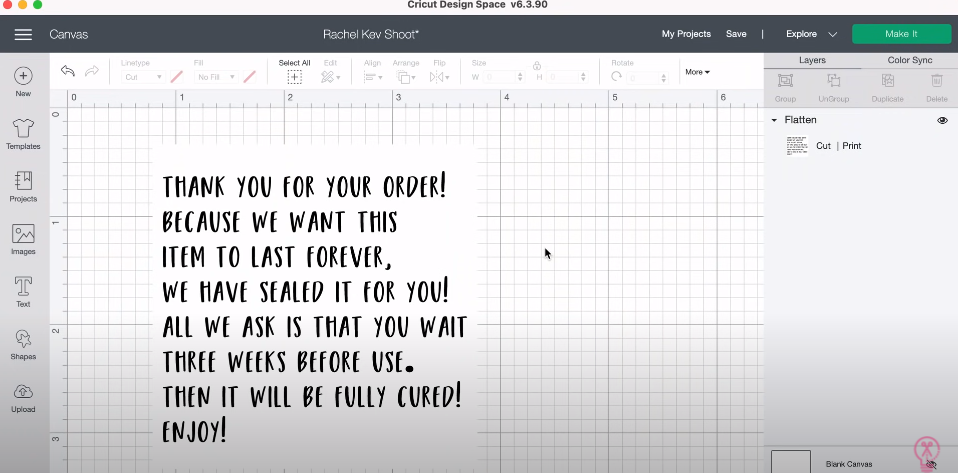Switch to the Color Sync tab

pos(910,60)
